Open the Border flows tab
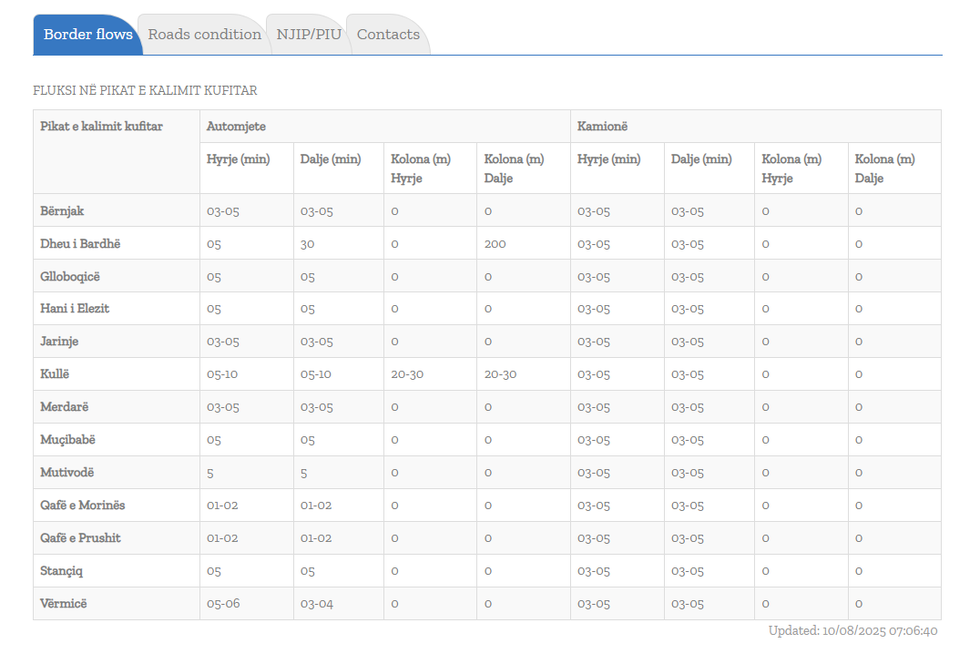The width and height of the screenshot is (980, 654). pos(88,35)
